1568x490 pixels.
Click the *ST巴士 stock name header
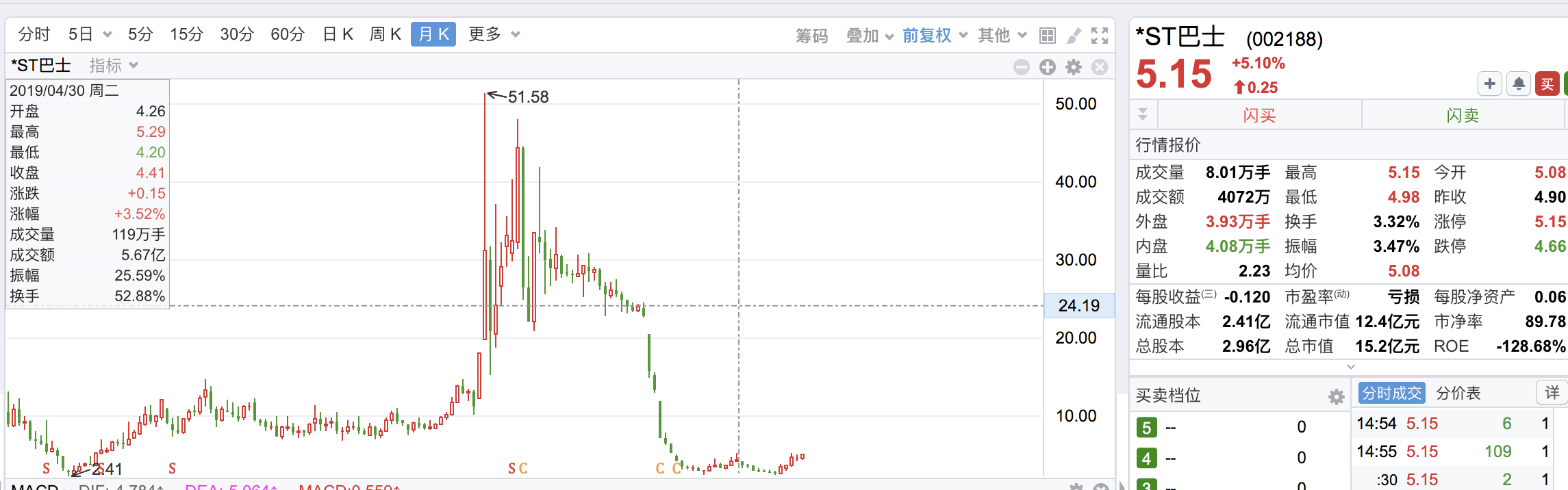[x=1180, y=37]
